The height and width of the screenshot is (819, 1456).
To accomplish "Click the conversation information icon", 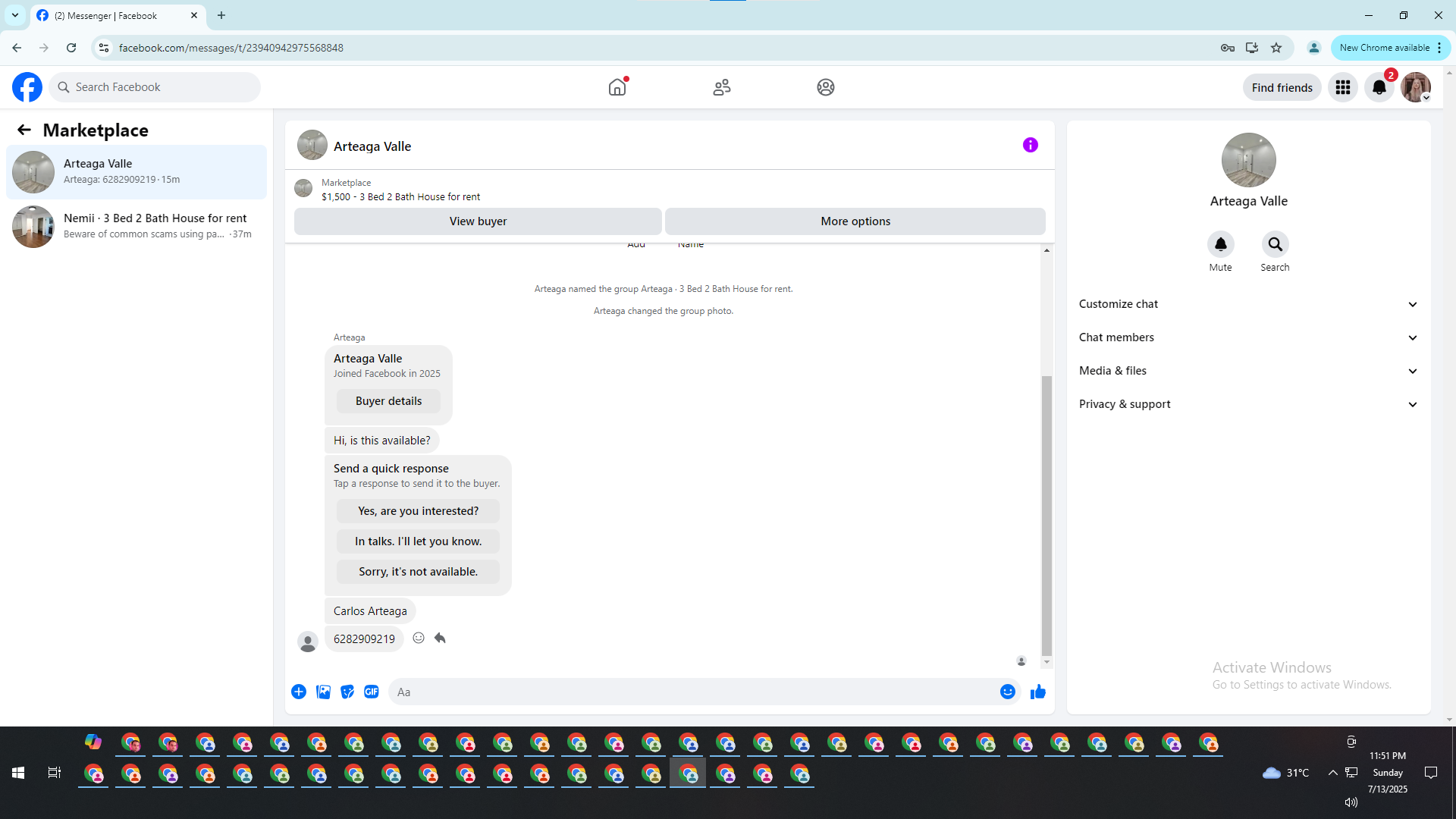I will tap(1030, 145).
